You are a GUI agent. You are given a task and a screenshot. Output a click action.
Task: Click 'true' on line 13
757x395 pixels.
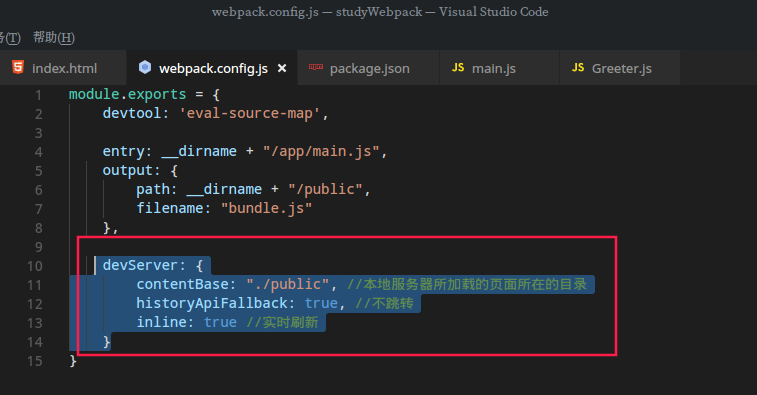(220, 322)
